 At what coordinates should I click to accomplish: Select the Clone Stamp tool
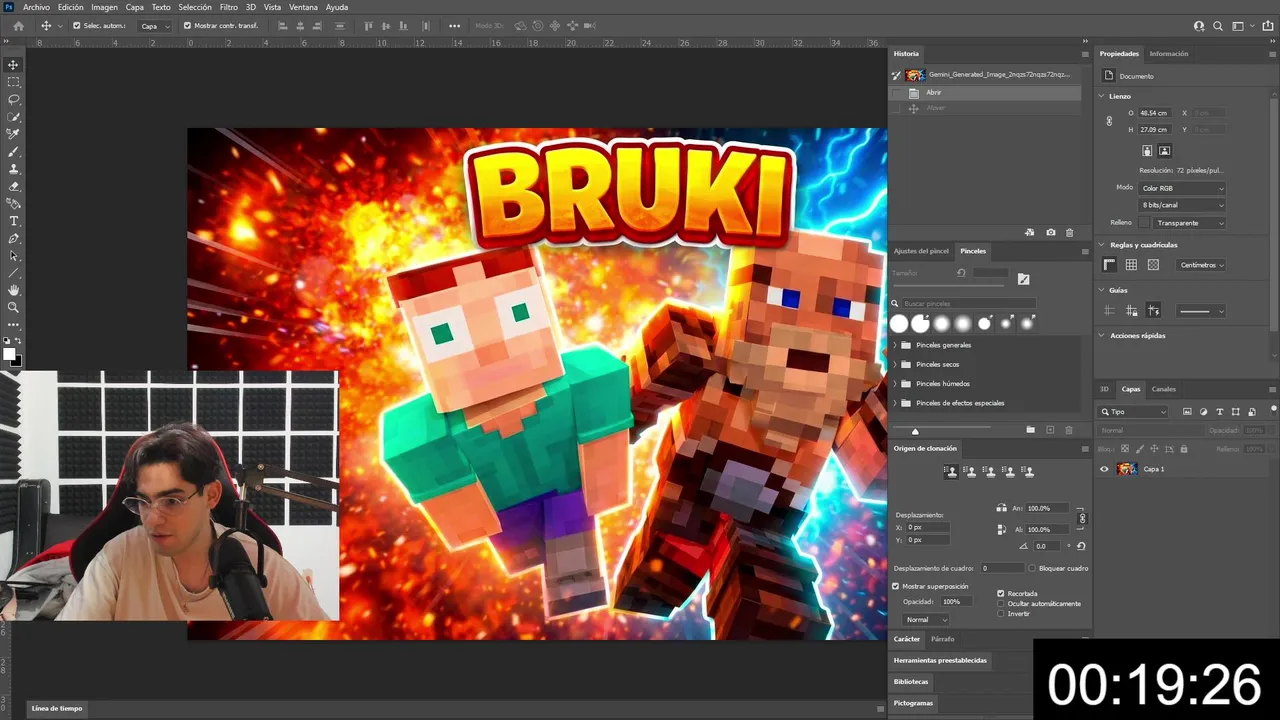13,169
